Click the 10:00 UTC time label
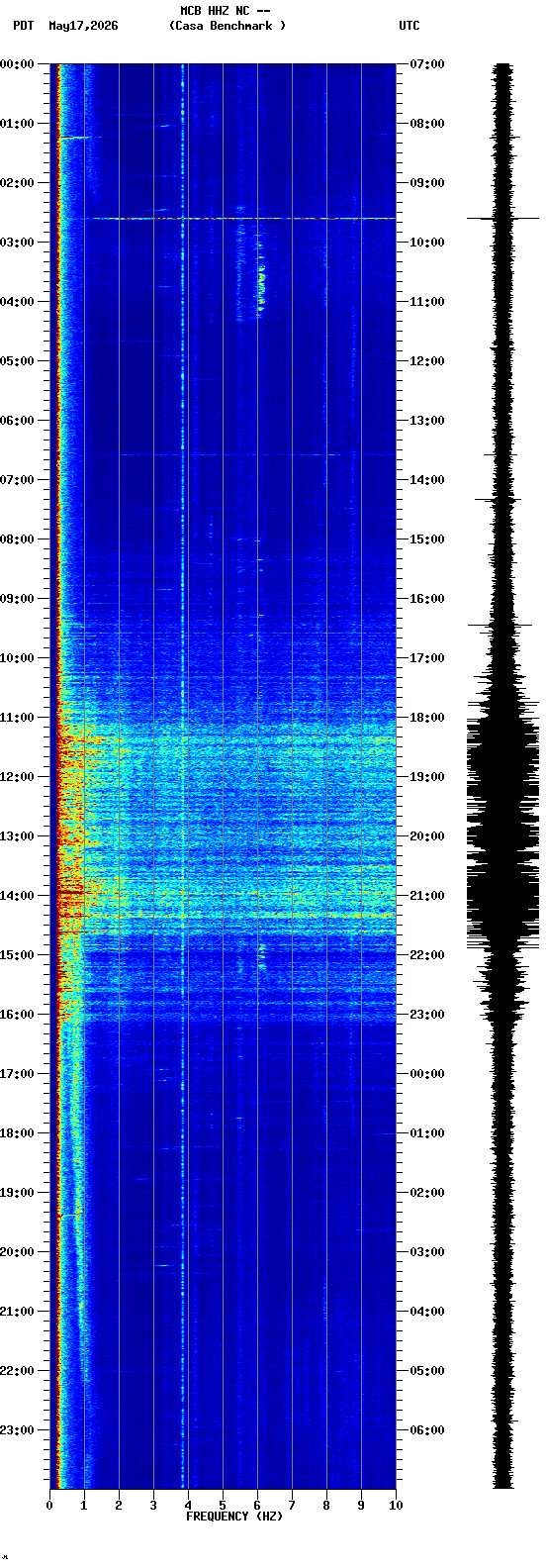Viewport: 546px width, 1568px height. coord(427,243)
